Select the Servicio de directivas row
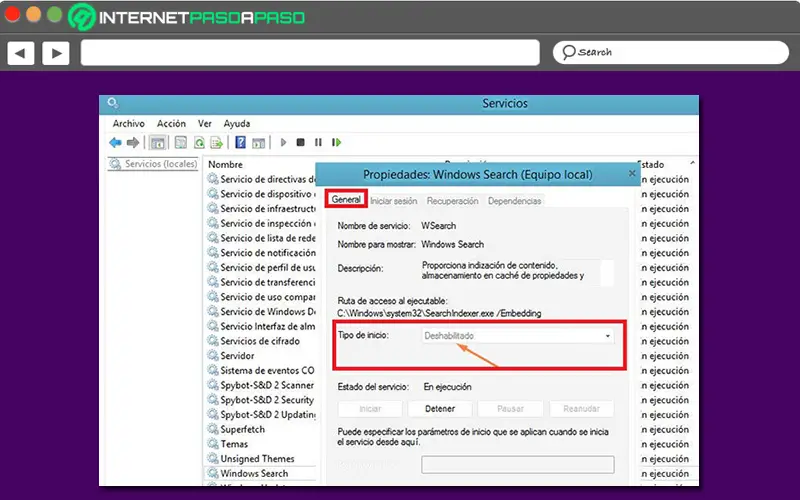The image size is (800, 500). tap(261, 179)
